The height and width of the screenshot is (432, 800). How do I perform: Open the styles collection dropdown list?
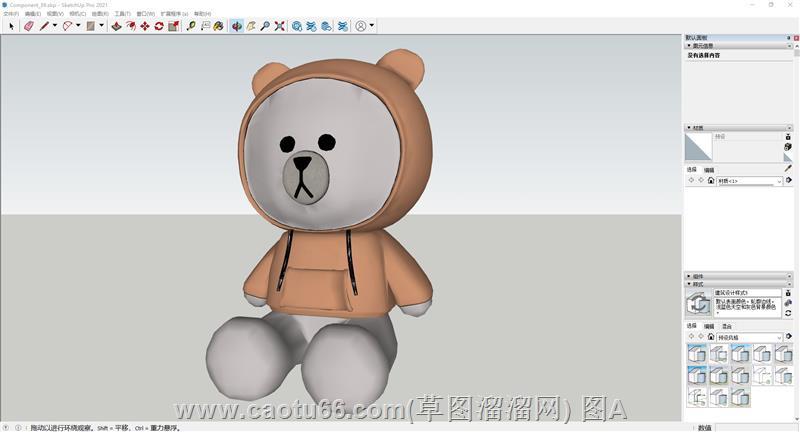point(749,337)
